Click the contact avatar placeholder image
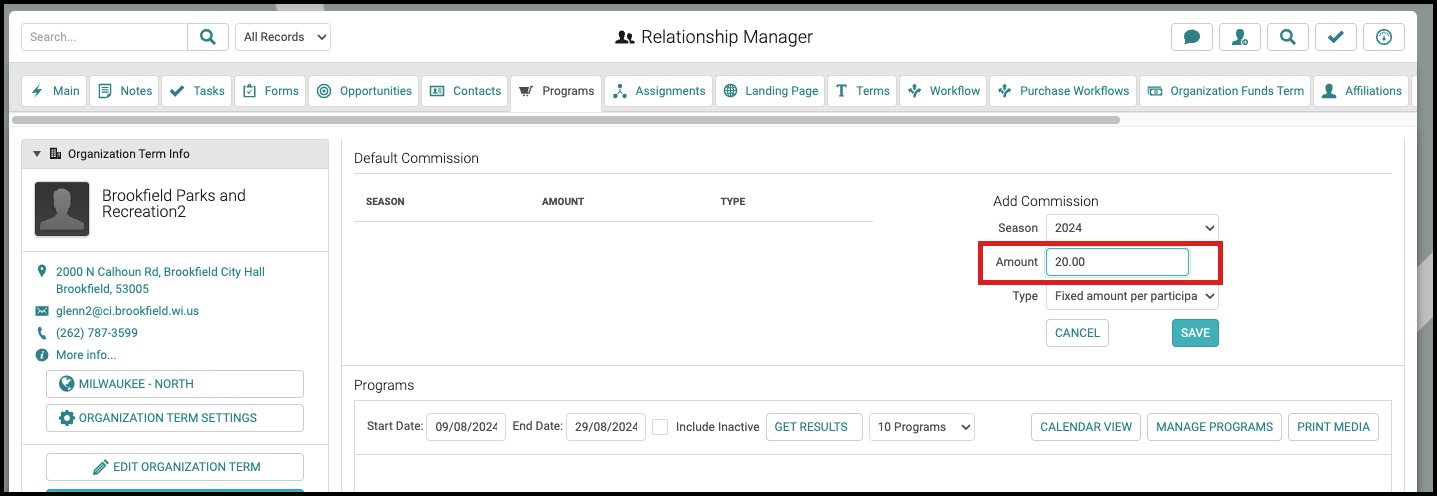Viewport: 1437px width, 496px height. tap(62, 209)
